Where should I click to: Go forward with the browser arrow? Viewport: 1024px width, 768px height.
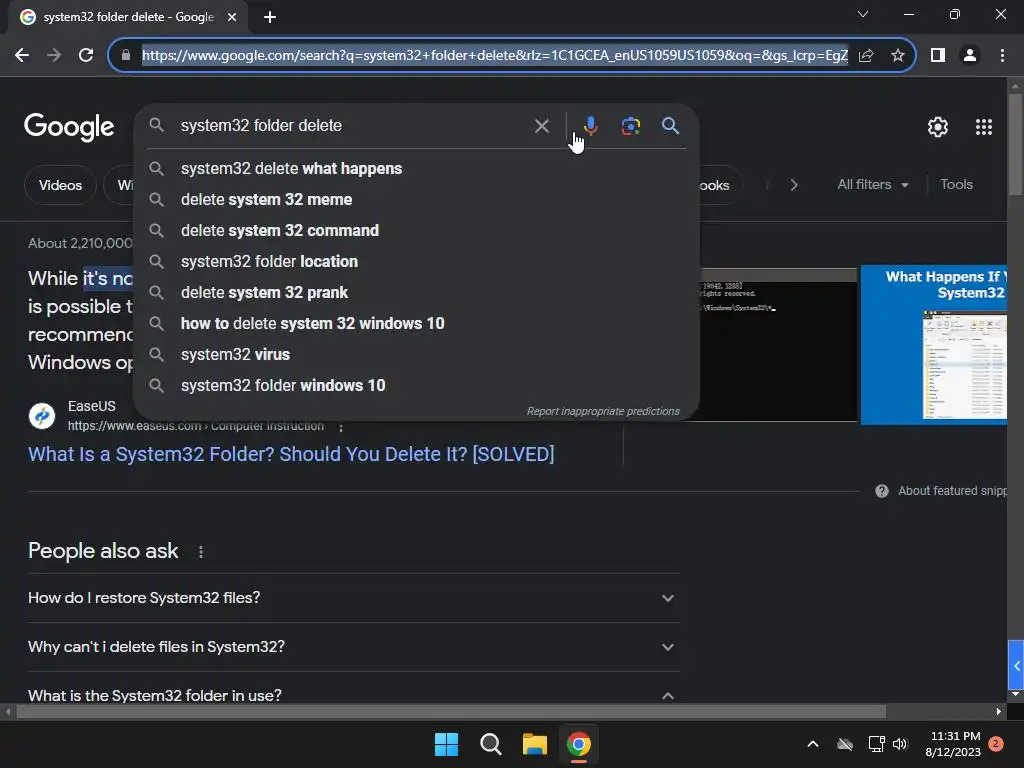(x=54, y=56)
